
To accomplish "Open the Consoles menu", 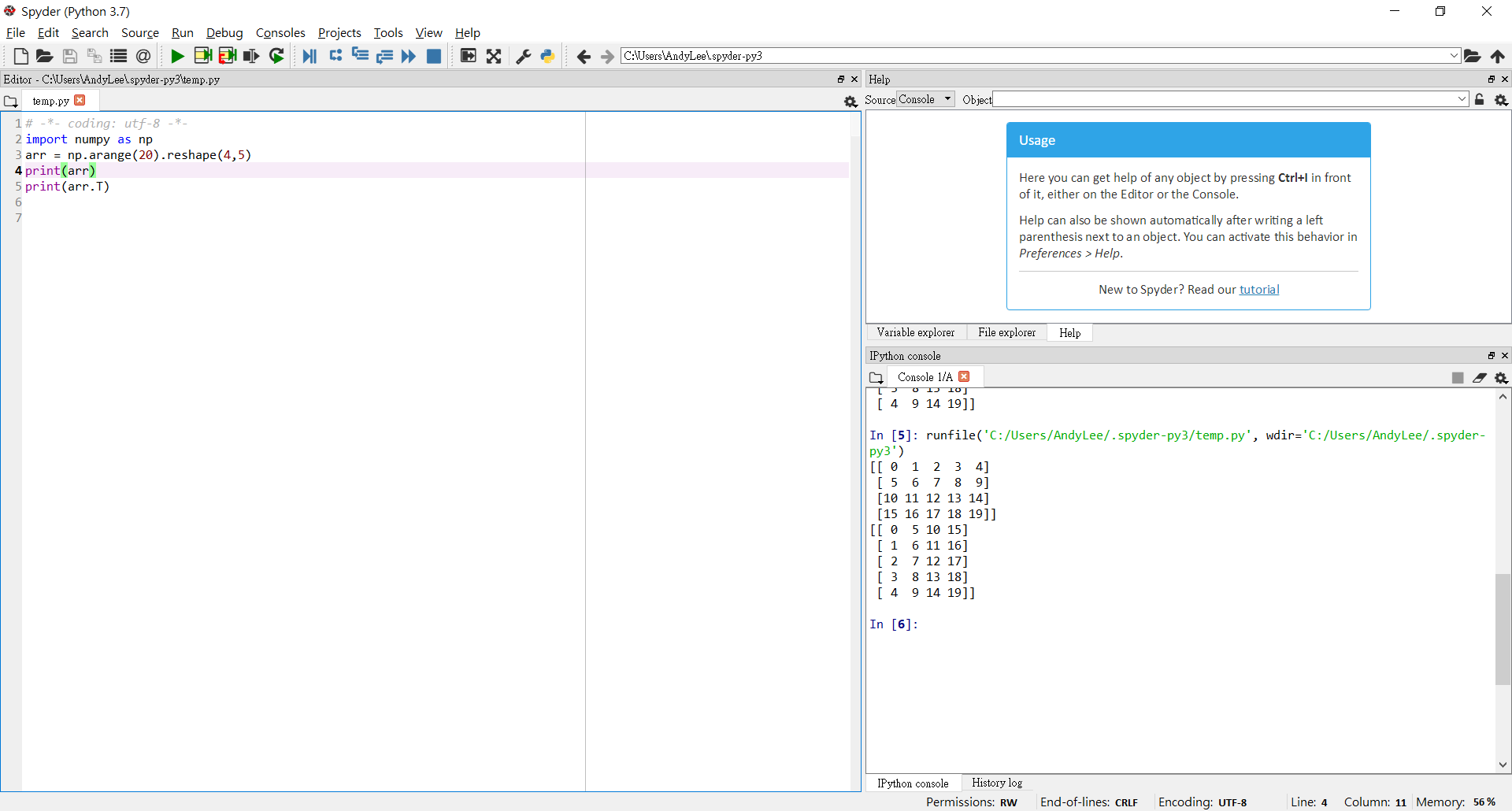I will point(280,33).
